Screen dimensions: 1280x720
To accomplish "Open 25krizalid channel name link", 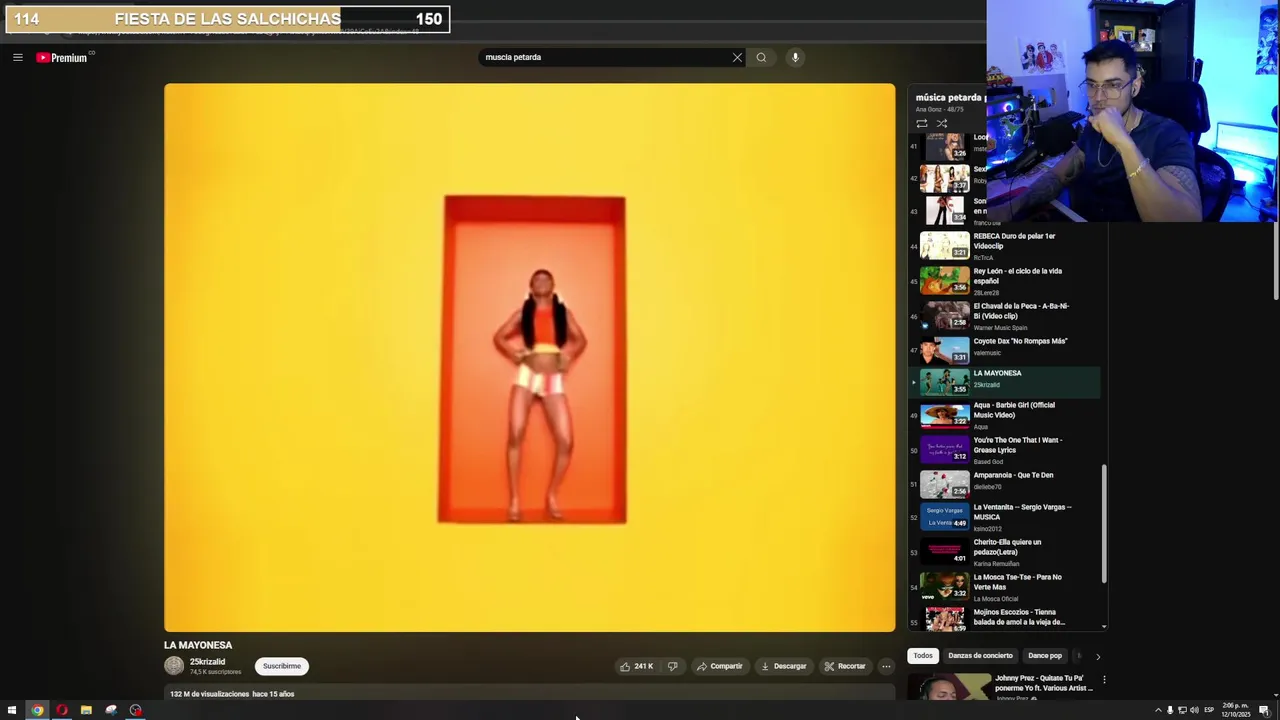I will coord(208,662).
